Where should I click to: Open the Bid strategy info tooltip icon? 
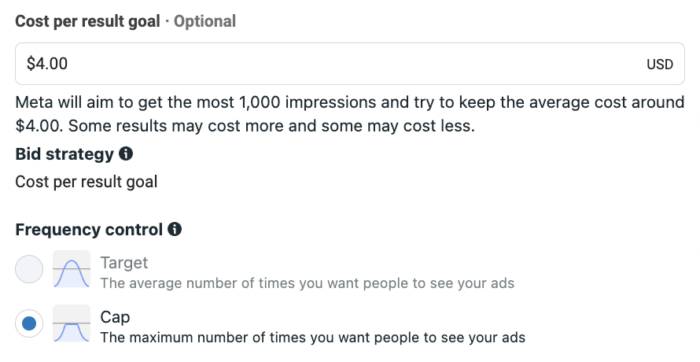pyautogui.click(x=126, y=154)
